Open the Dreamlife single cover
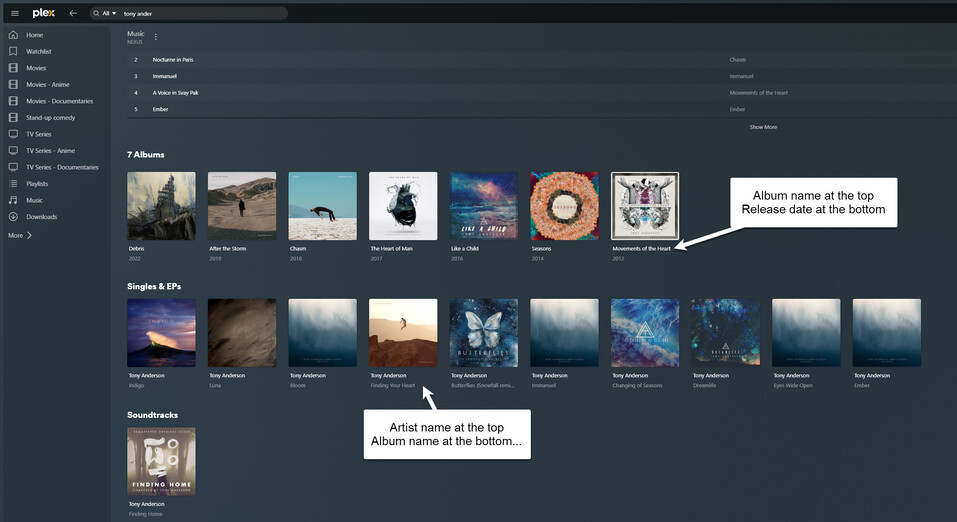The image size is (957, 522). coord(725,333)
